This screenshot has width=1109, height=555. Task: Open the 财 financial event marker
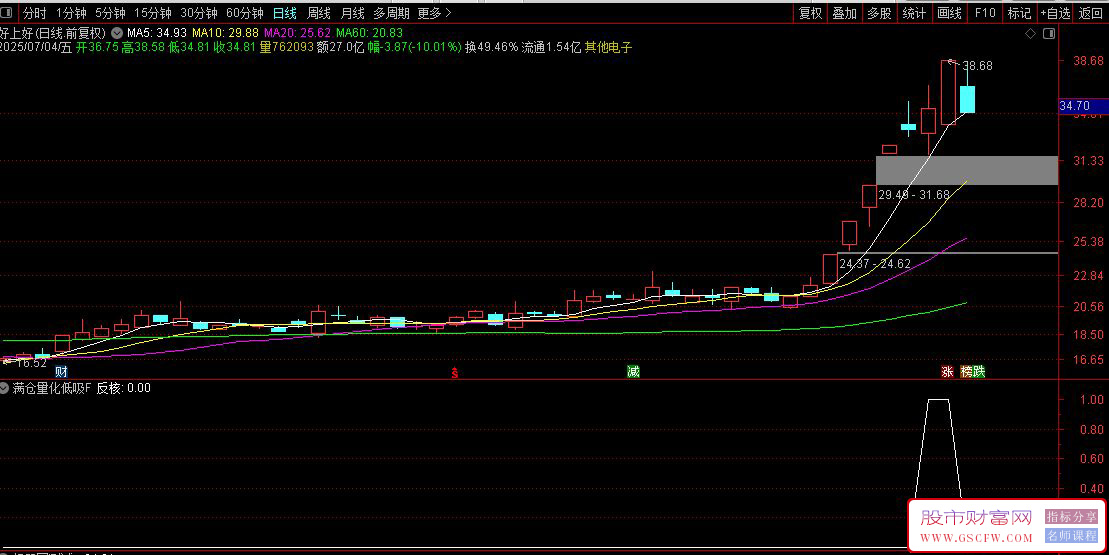[x=62, y=371]
